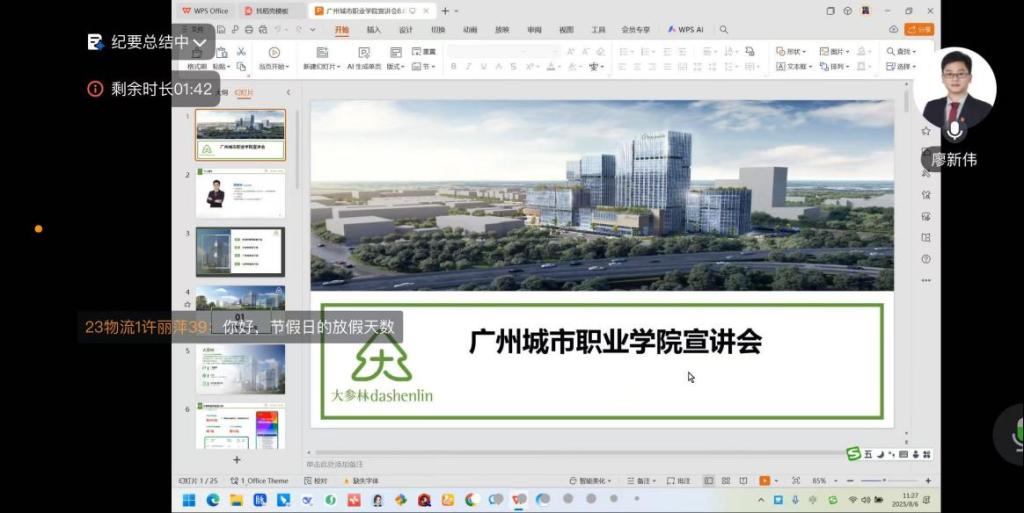This screenshot has width=1024, height=513.
Task: Open Microsoft Edge from the taskbar
Action: tap(213, 500)
